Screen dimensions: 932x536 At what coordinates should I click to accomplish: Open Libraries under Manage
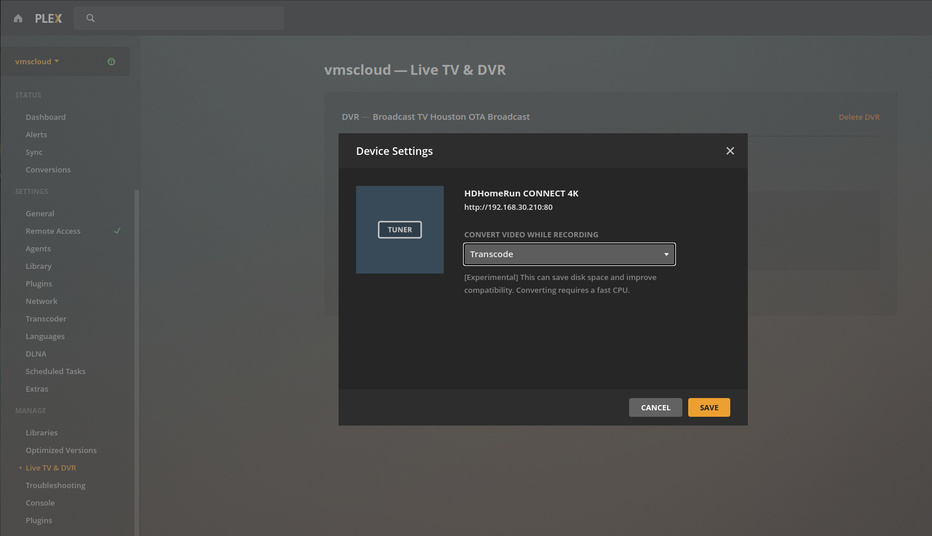(x=42, y=433)
